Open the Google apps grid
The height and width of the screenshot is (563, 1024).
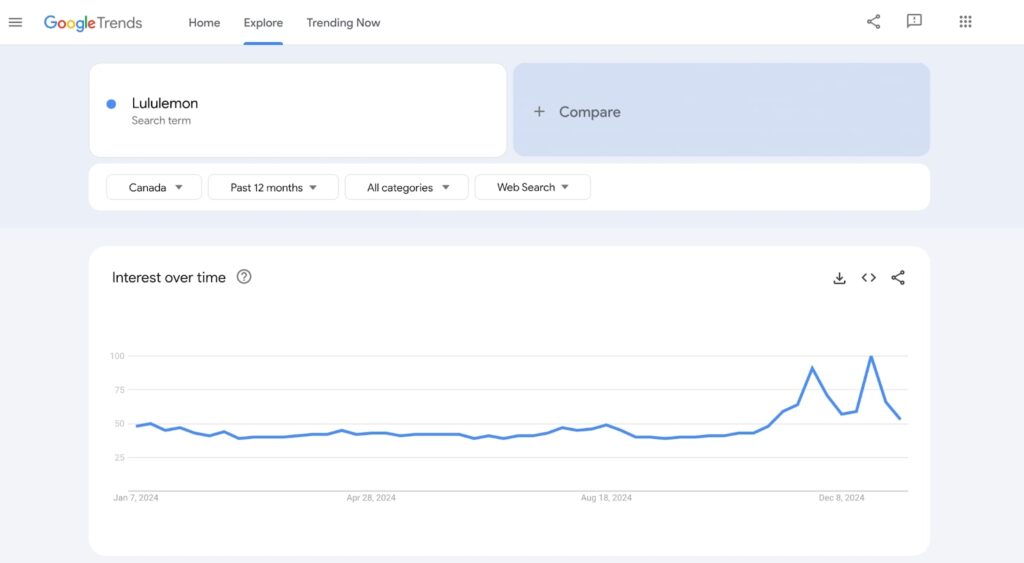[x=965, y=22]
